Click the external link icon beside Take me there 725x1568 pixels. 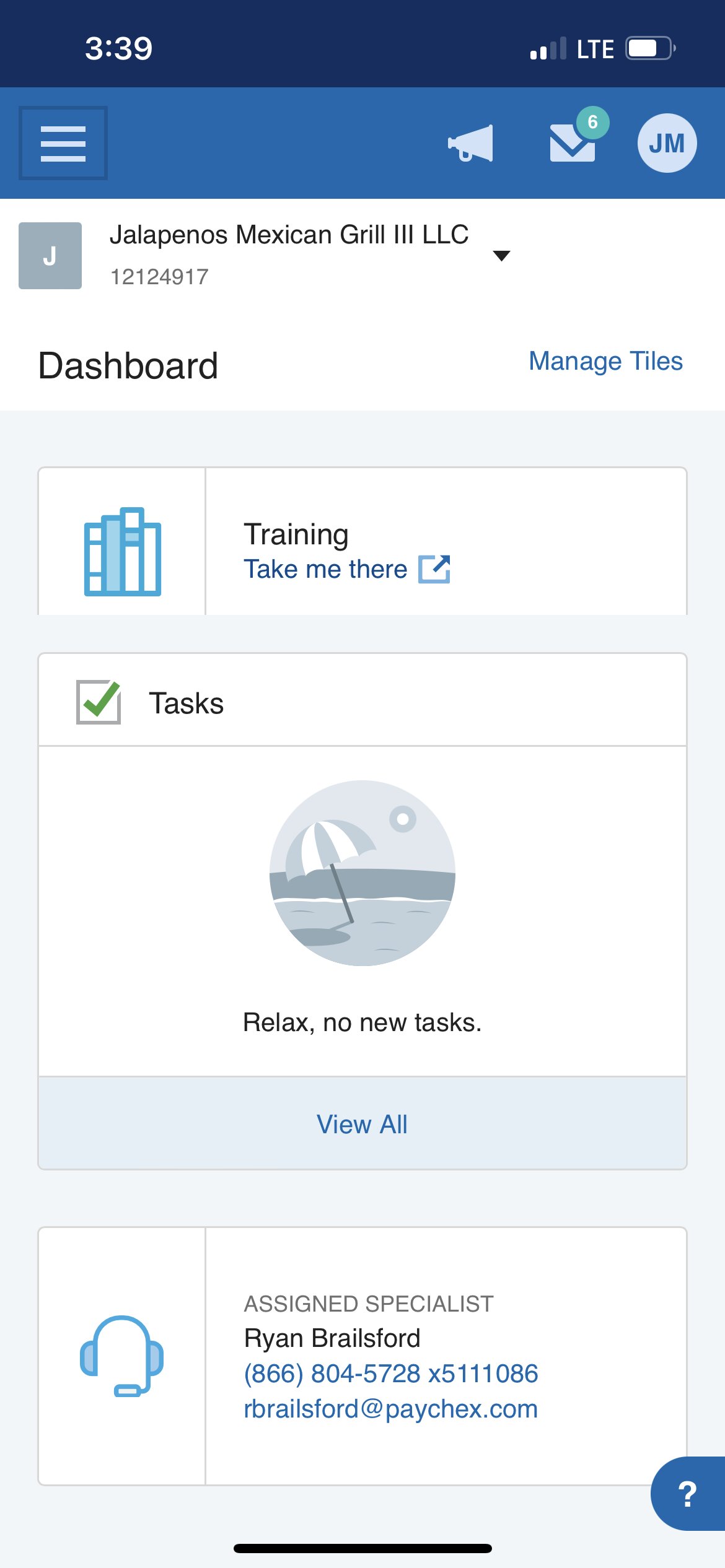point(434,569)
